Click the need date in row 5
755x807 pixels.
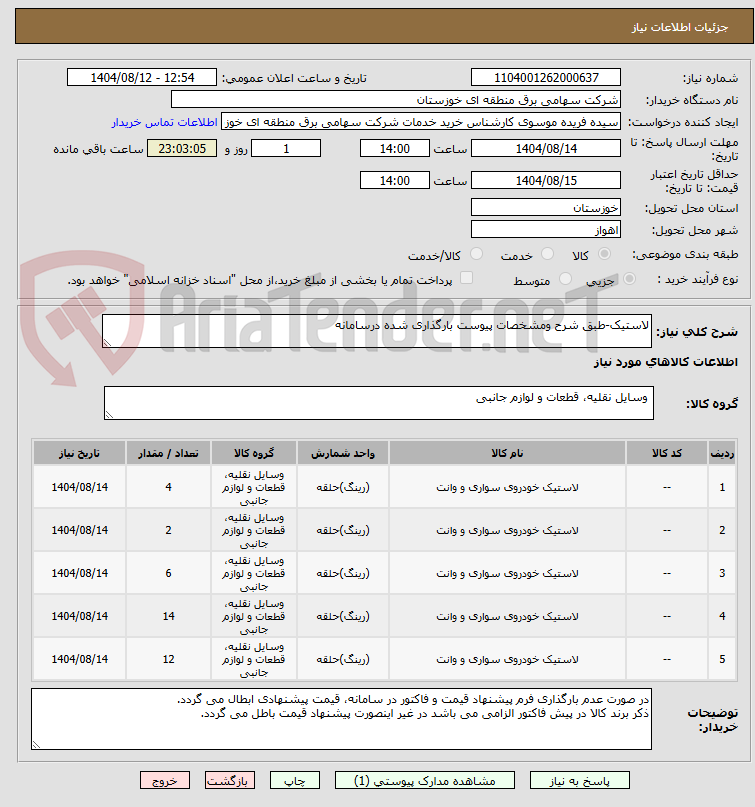click(x=80, y=659)
